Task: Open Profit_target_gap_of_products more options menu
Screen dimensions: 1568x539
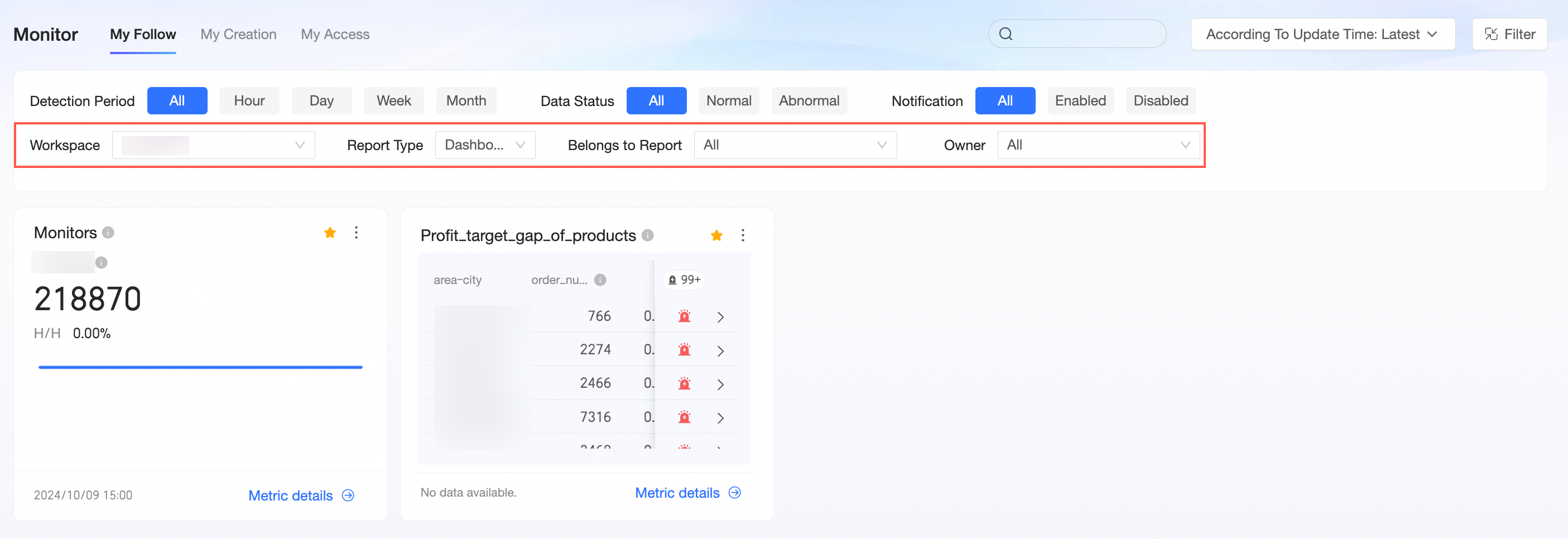Action: pos(743,235)
